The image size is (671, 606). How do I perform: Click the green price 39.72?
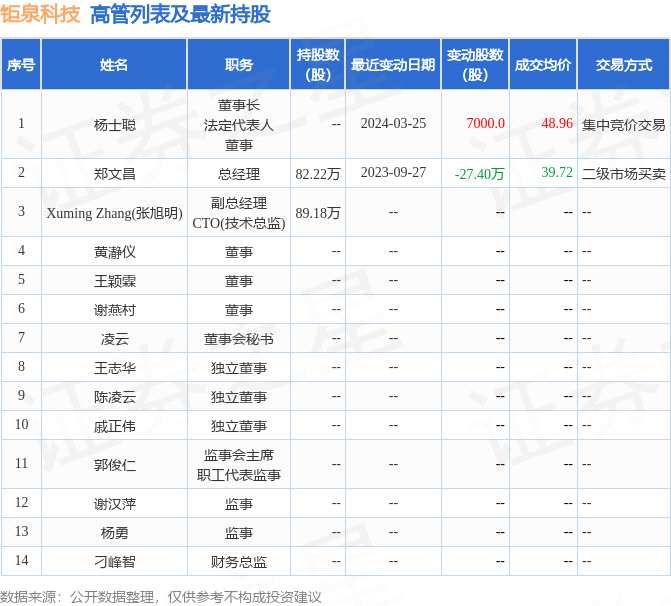tap(557, 172)
